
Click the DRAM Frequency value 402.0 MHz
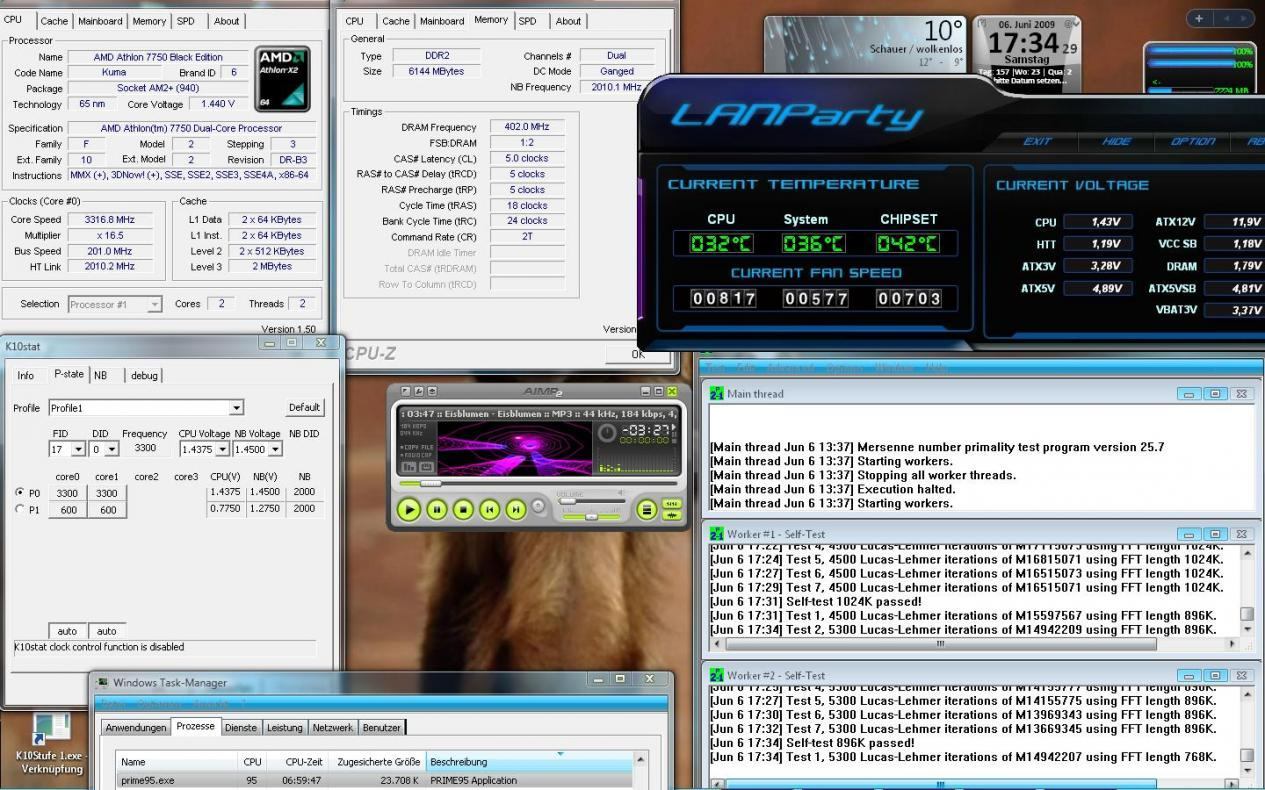tap(526, 127)
